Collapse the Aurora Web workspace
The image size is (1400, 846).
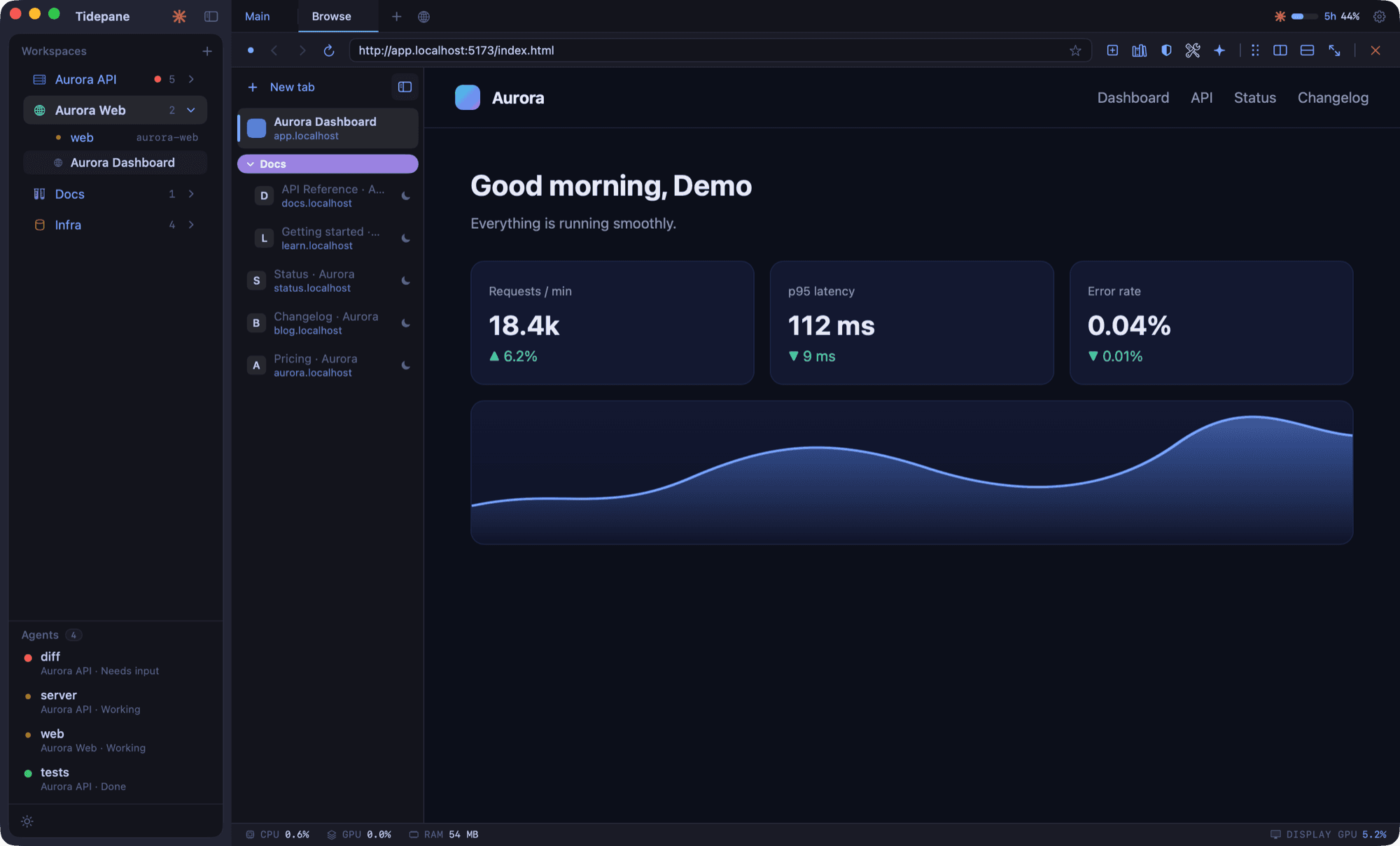coord(191,110)
